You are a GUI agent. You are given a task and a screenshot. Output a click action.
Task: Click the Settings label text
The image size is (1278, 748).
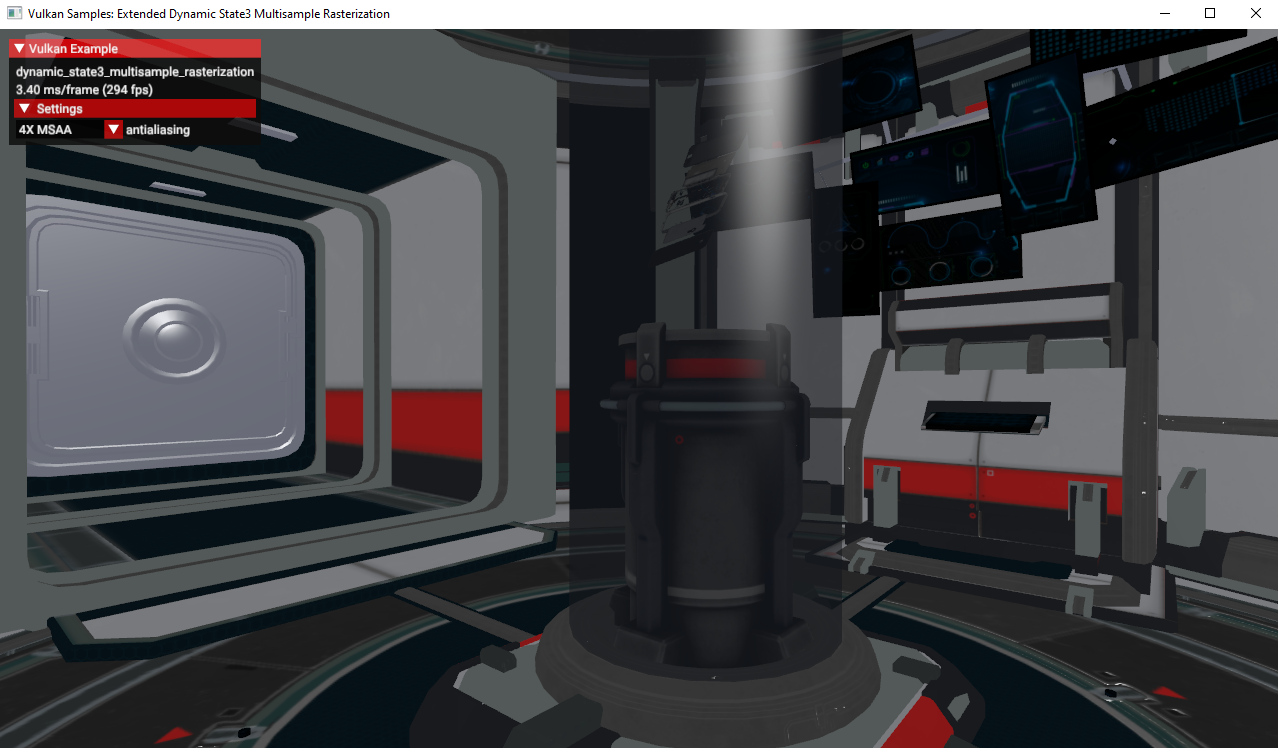[59, 109]
